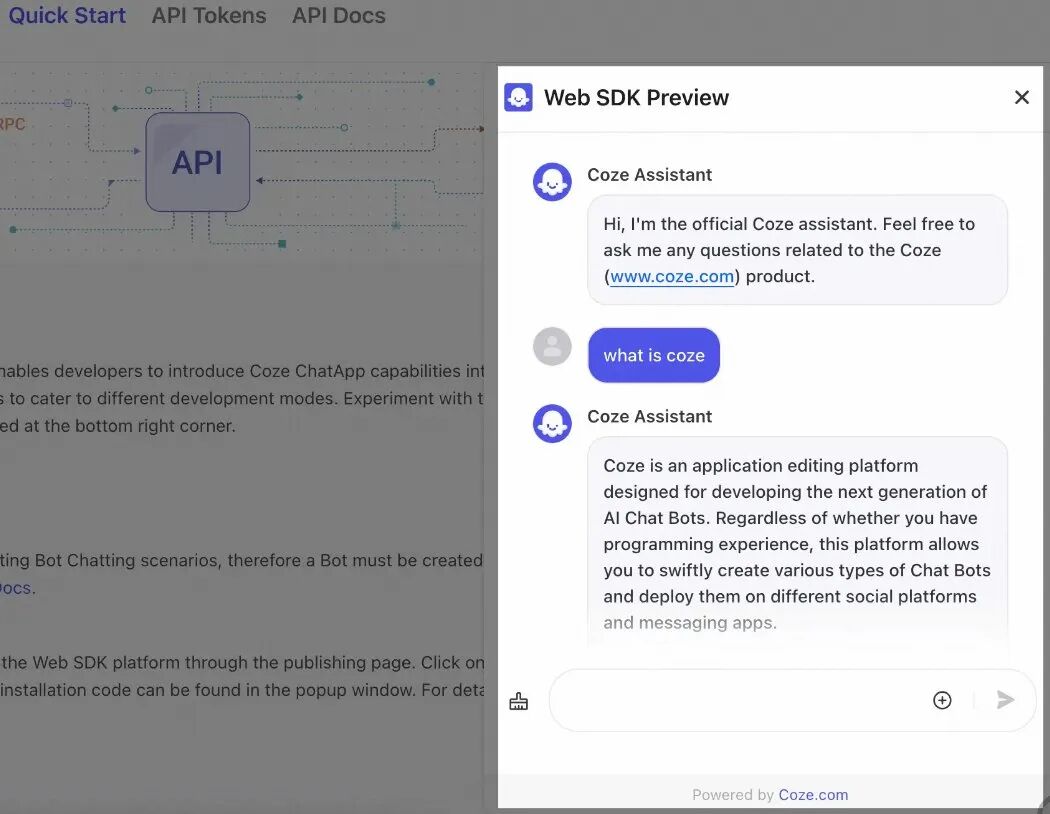Follow the Coze.com link in the footer

tap(813, 795)
